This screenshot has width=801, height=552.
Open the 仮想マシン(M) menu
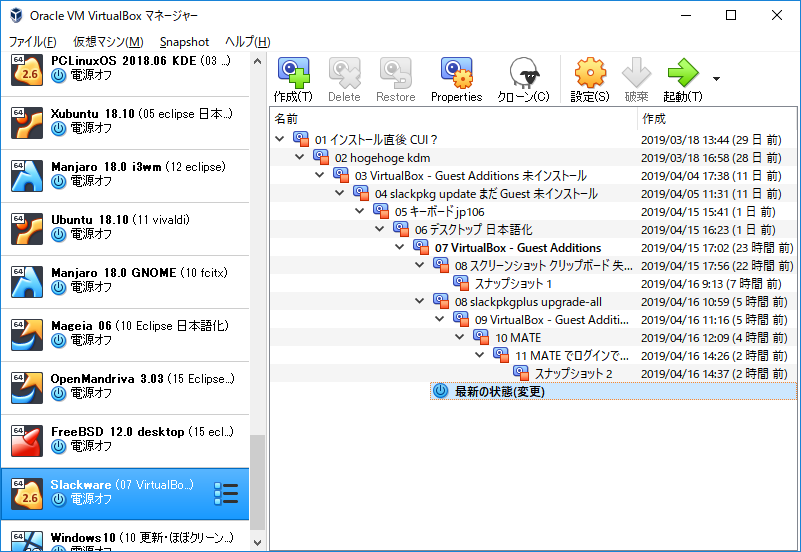tap(108, 42)
